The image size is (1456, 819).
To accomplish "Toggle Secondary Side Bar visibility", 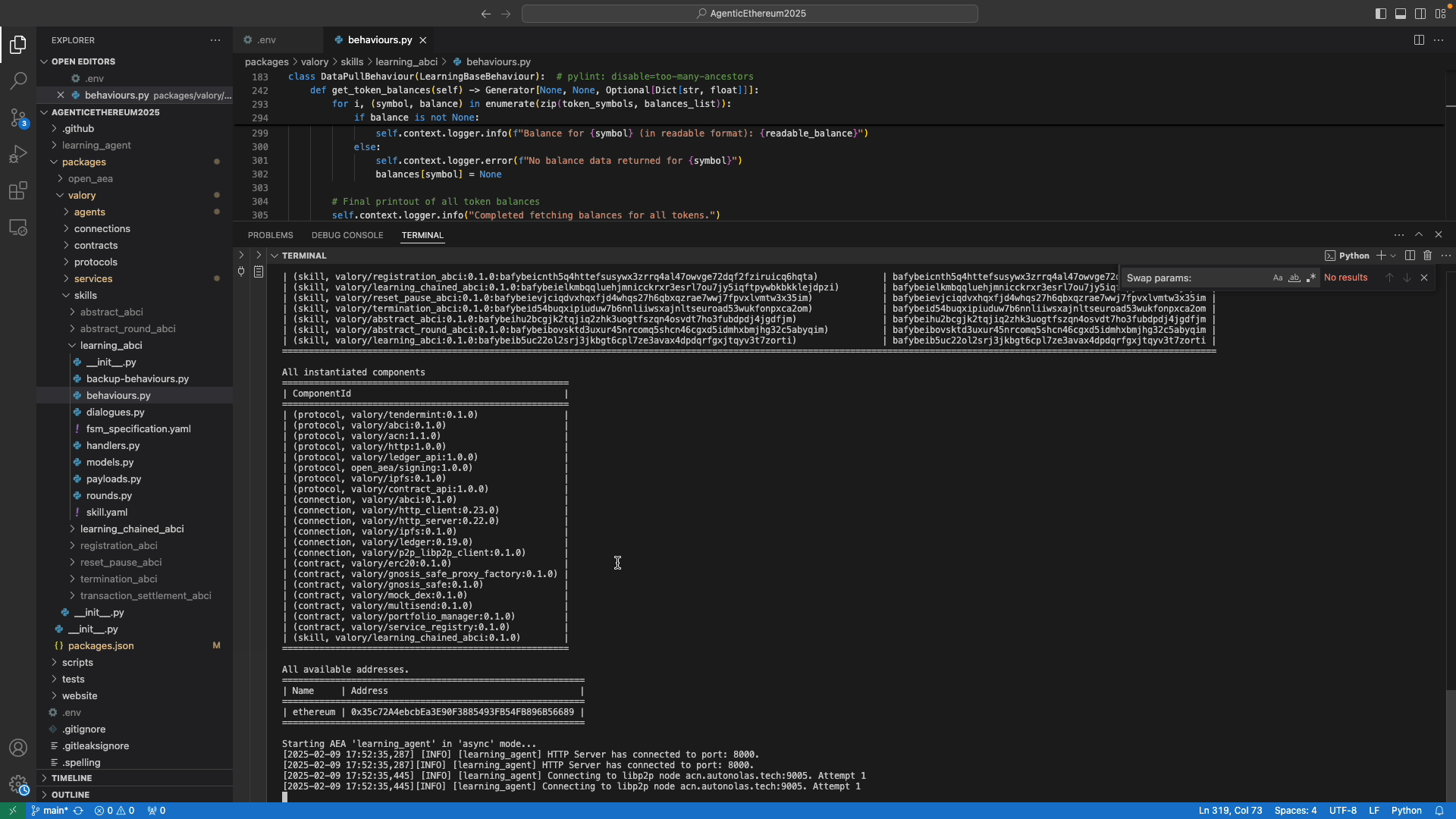I will pos(1420,14).
